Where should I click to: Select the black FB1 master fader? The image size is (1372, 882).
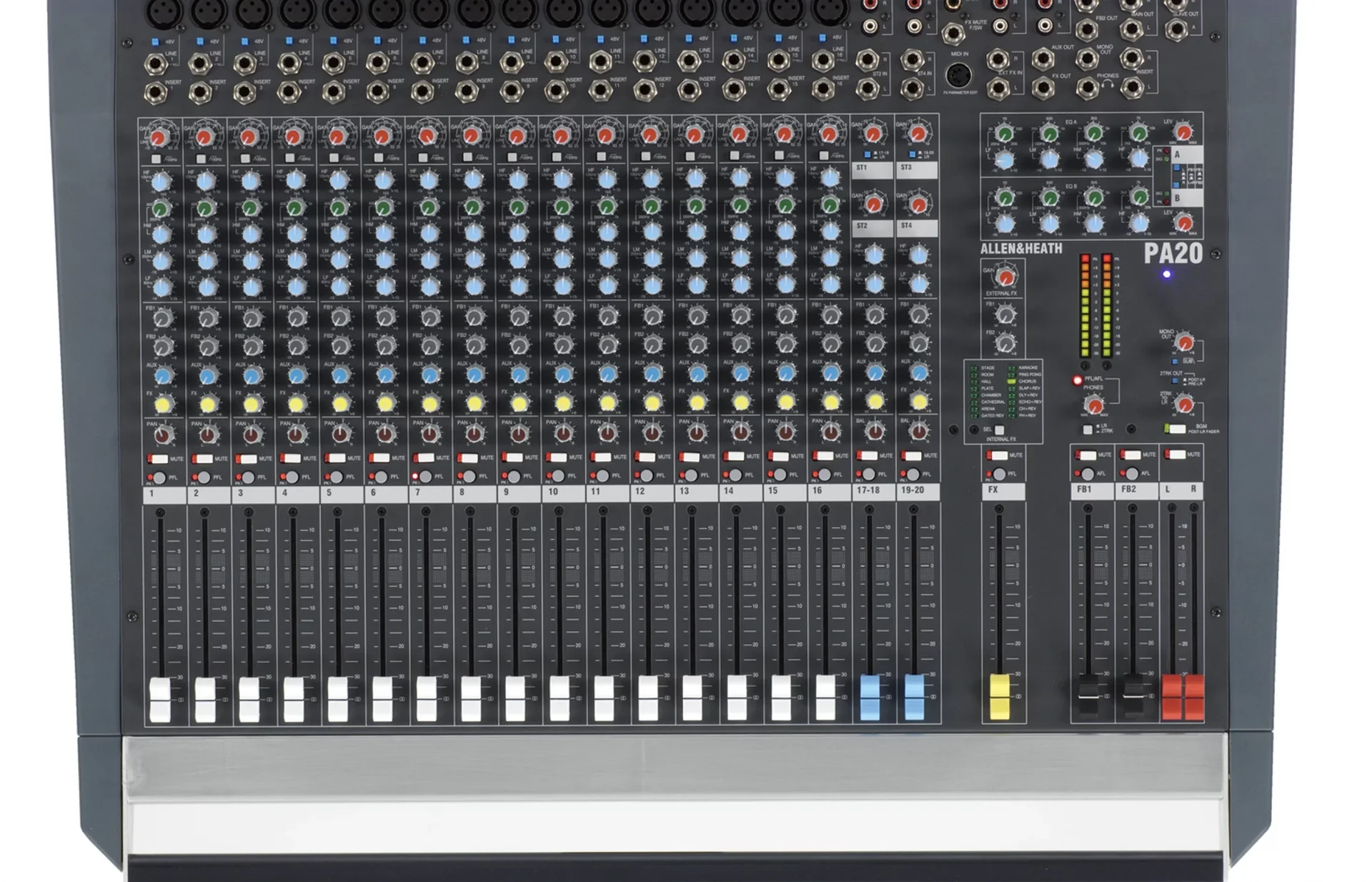click(x=1088, y=695)
